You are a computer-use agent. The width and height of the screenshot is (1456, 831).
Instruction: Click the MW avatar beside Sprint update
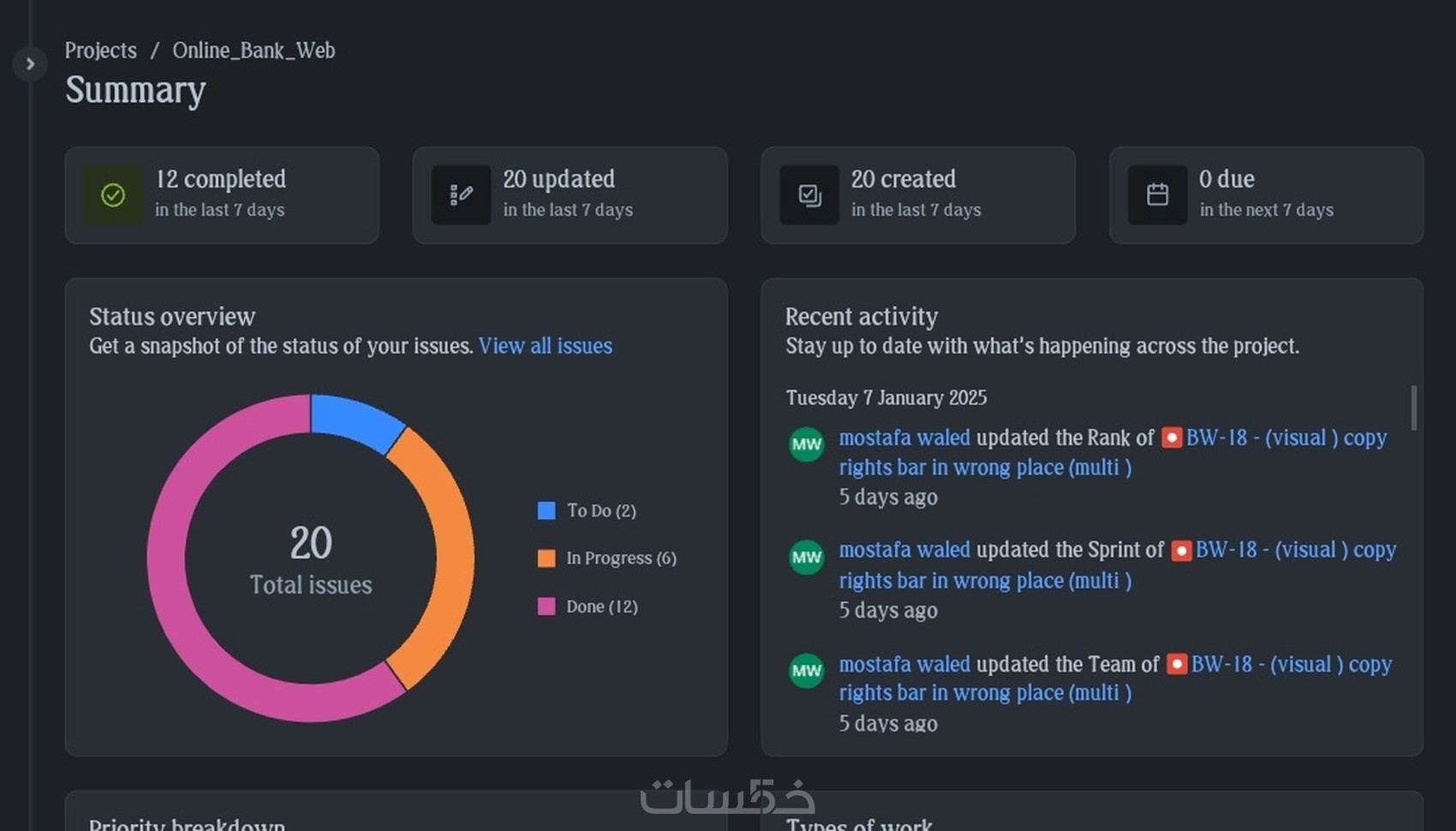click(x=806, y=557)
